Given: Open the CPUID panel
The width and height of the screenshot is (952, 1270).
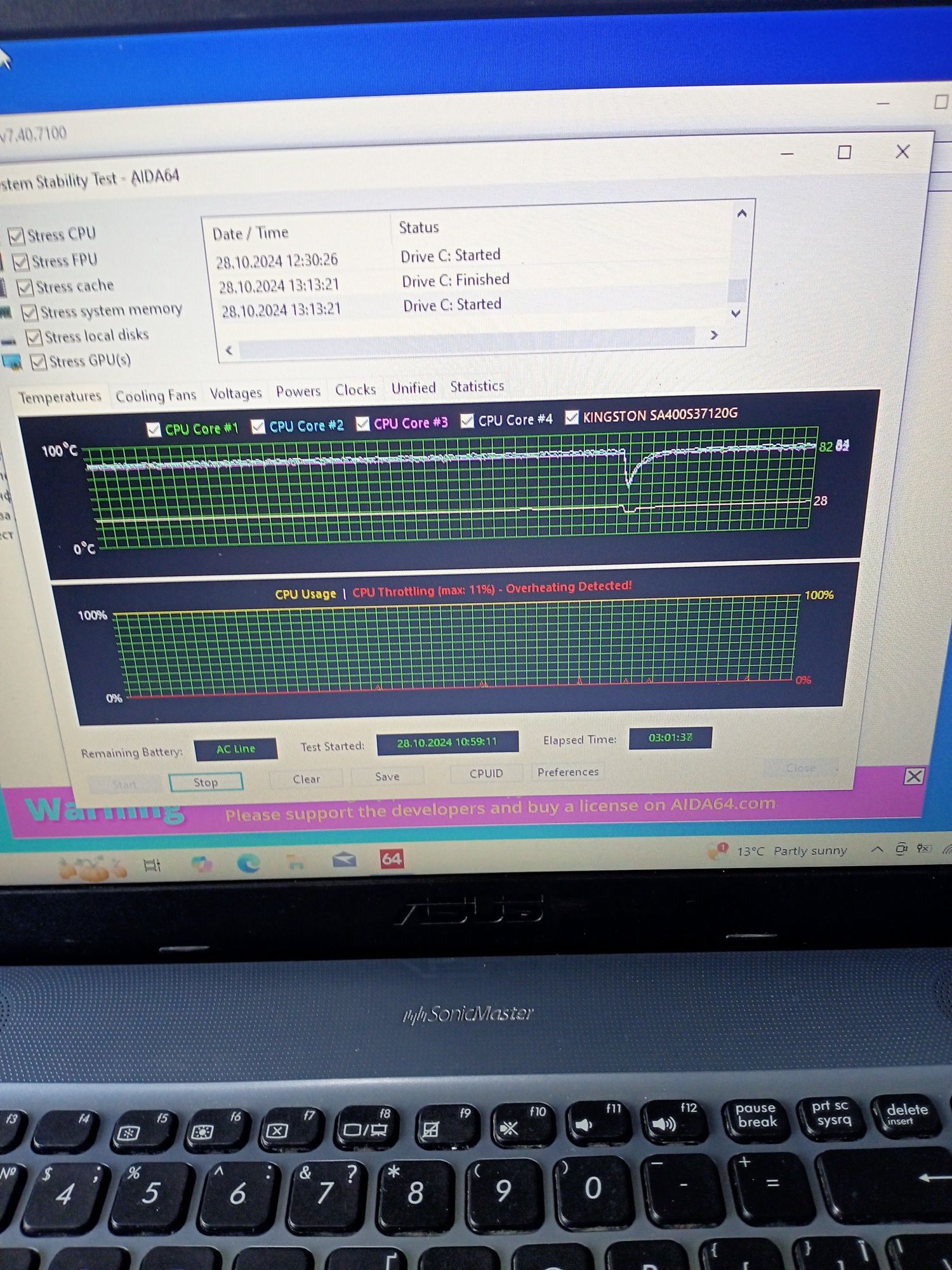Looking at the screenshot, I should [486, 773].
